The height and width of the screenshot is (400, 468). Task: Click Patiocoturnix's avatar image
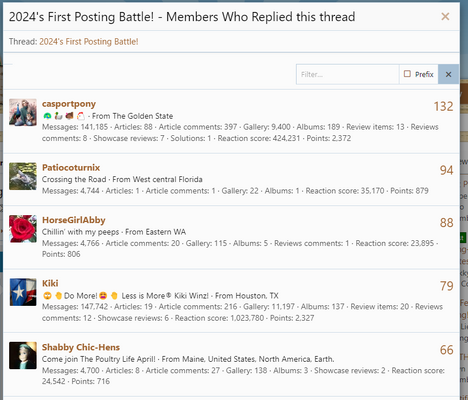(23, 176)
